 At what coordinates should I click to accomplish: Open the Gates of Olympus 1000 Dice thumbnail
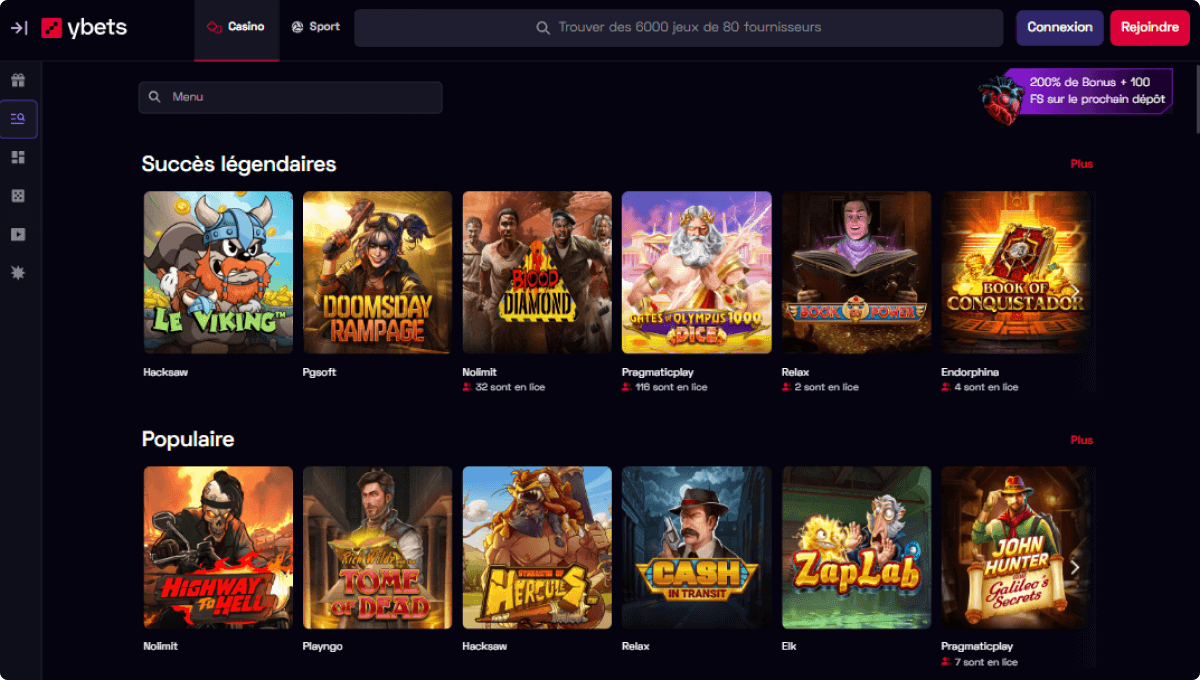(x=696, y=271)
